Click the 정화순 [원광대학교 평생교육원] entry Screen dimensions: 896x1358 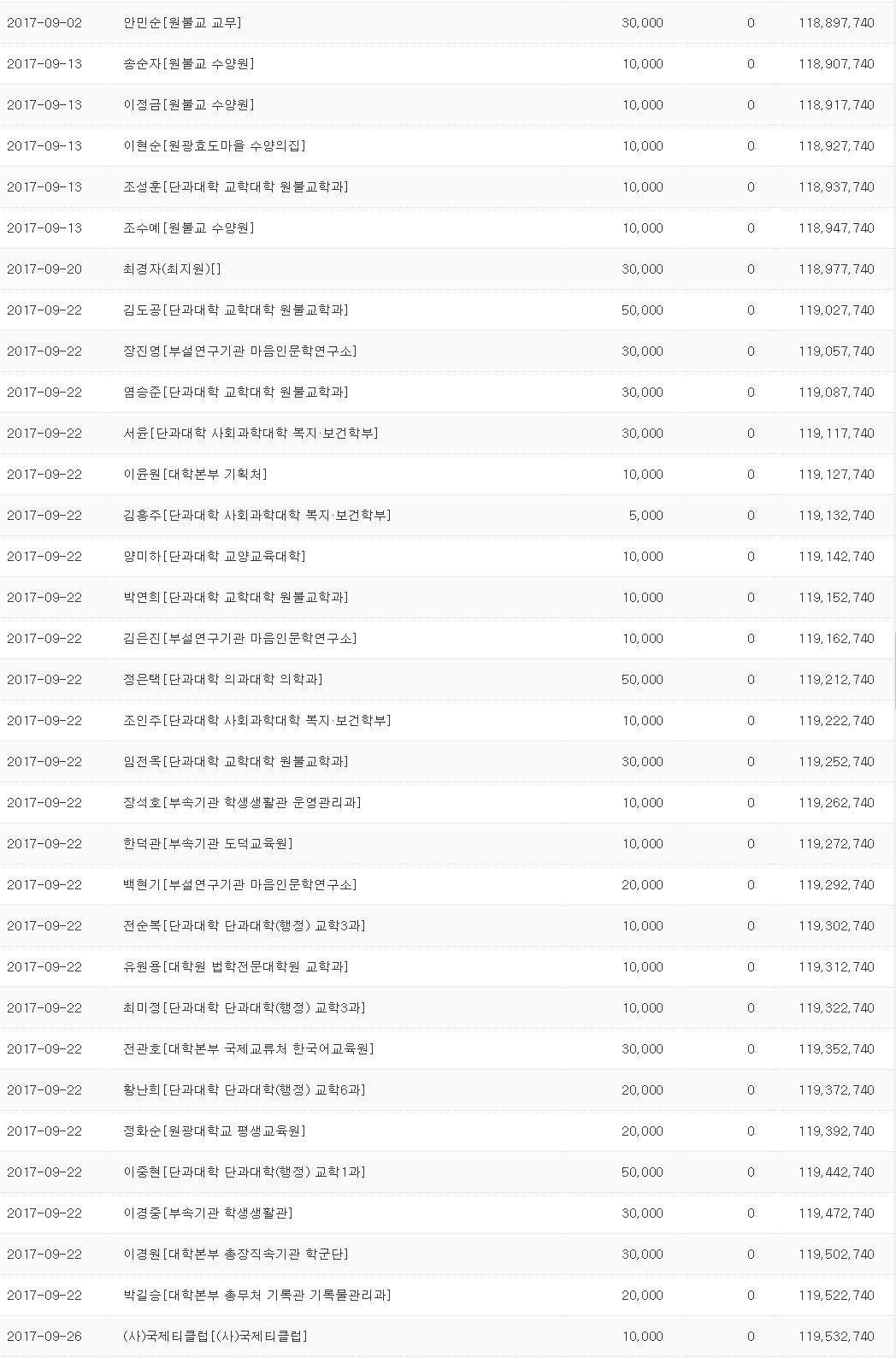pyautogui.click(x=214, y=1131)
